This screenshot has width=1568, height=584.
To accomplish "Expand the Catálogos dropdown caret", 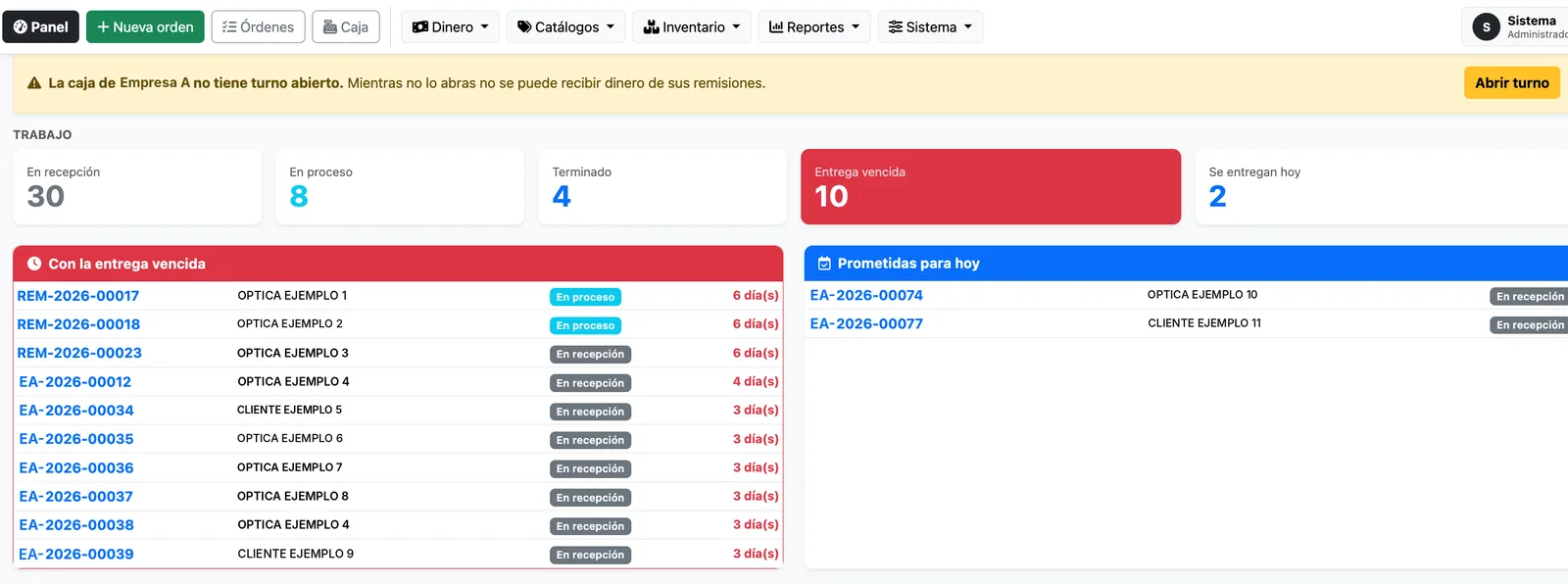I will (611, 27).
